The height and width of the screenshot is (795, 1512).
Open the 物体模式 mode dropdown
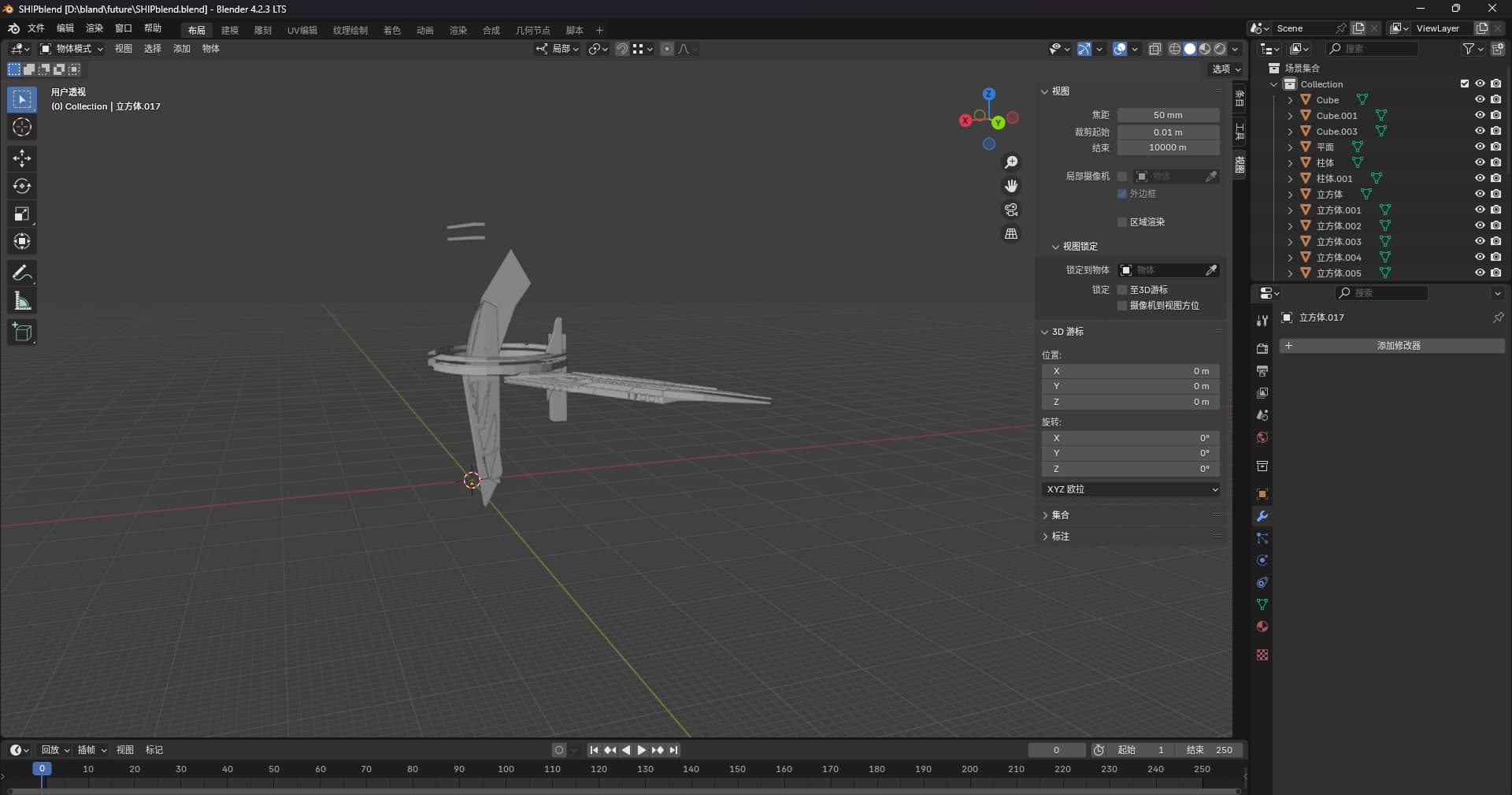coord(72,49)
